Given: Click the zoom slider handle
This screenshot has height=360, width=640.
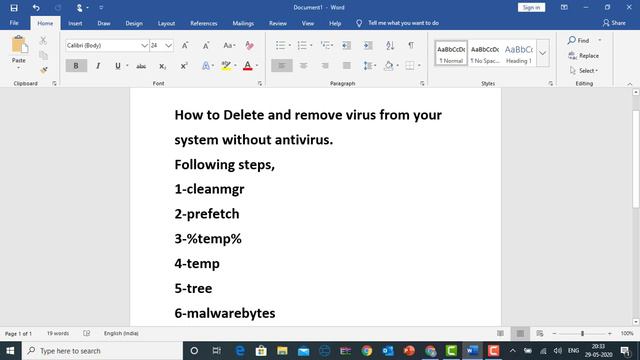Looking at the screenshot, I should click(x=582, y=333).
